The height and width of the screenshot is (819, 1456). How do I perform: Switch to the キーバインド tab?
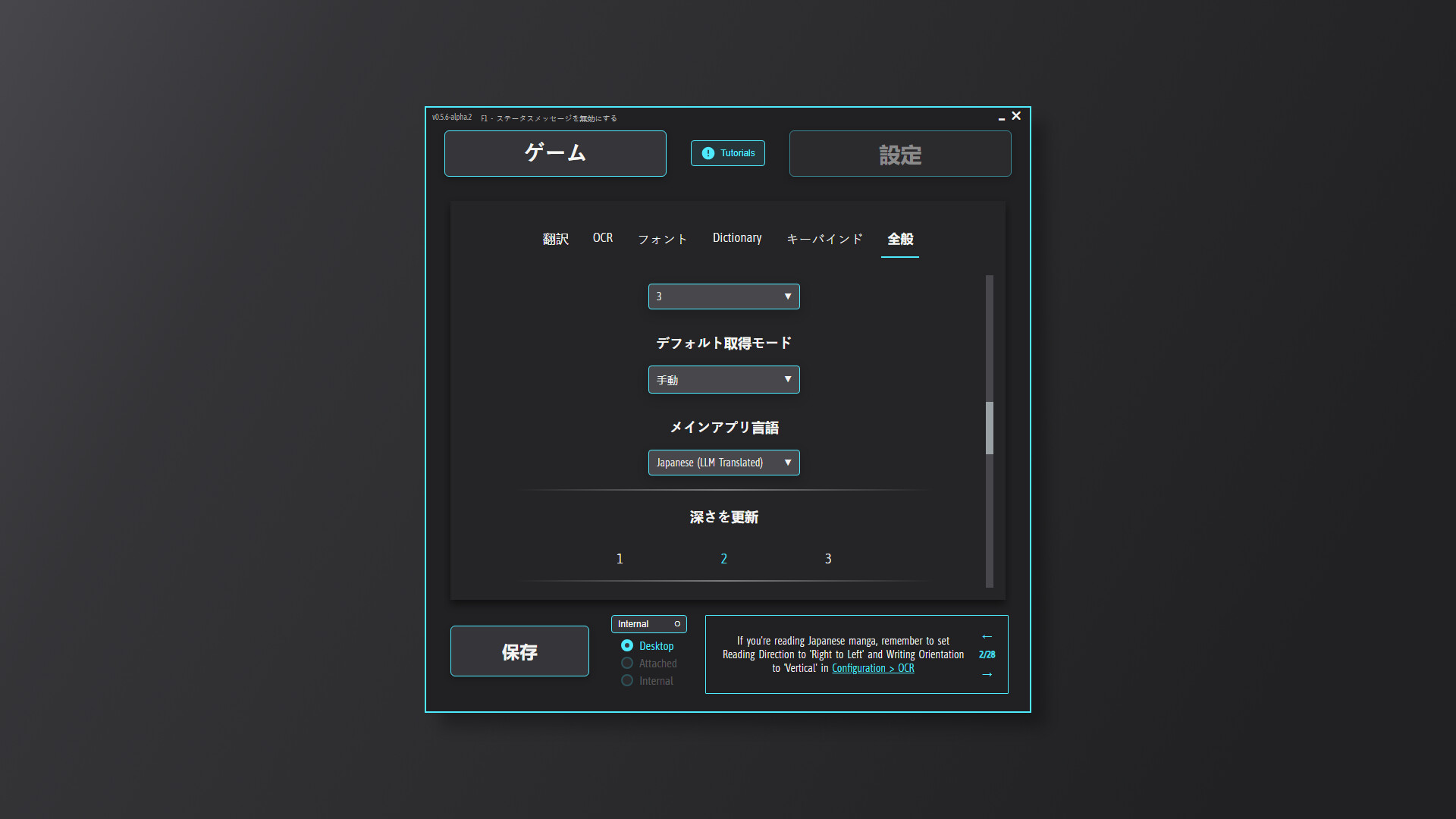click(824, 239)
